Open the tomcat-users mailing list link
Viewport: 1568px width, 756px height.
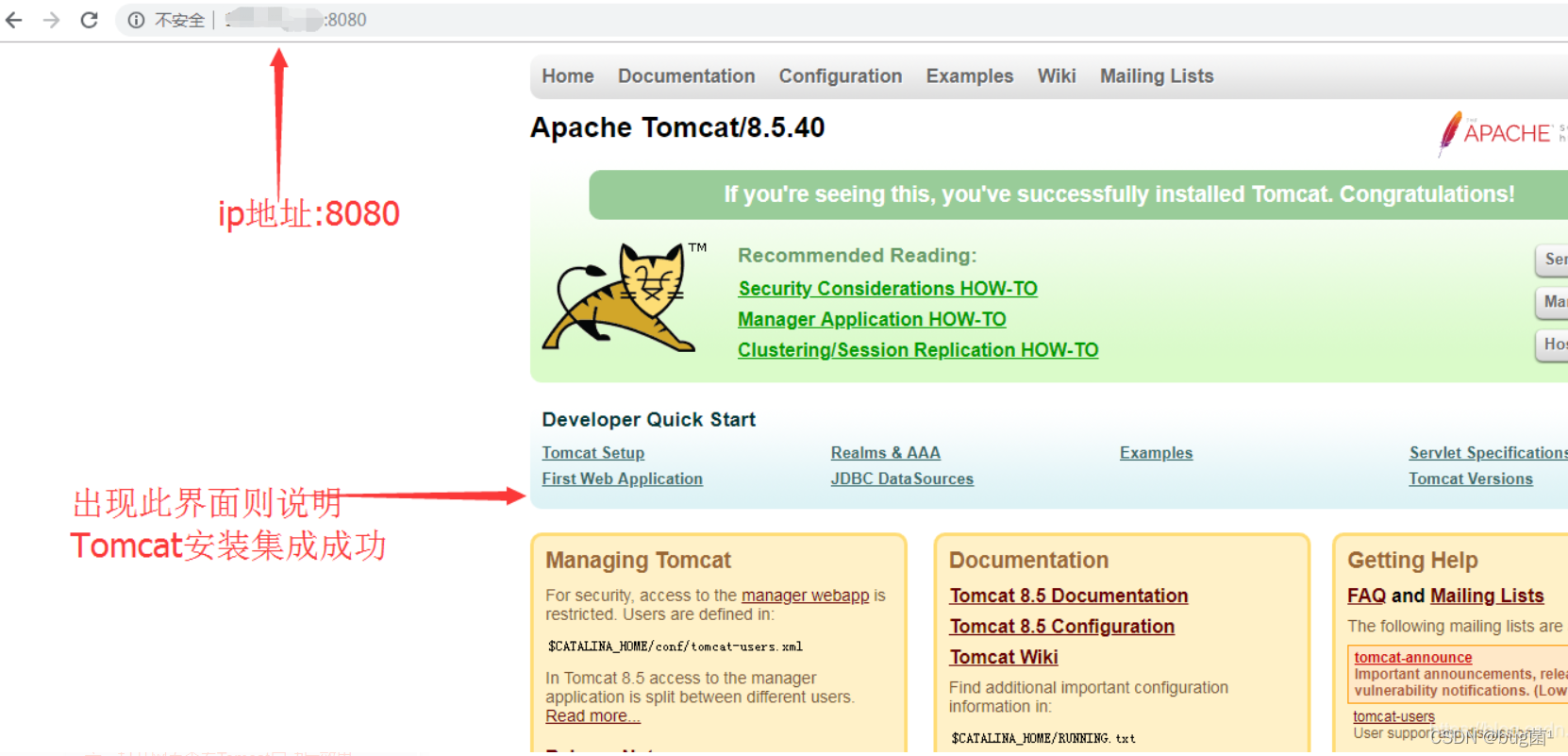(1393, 716)
